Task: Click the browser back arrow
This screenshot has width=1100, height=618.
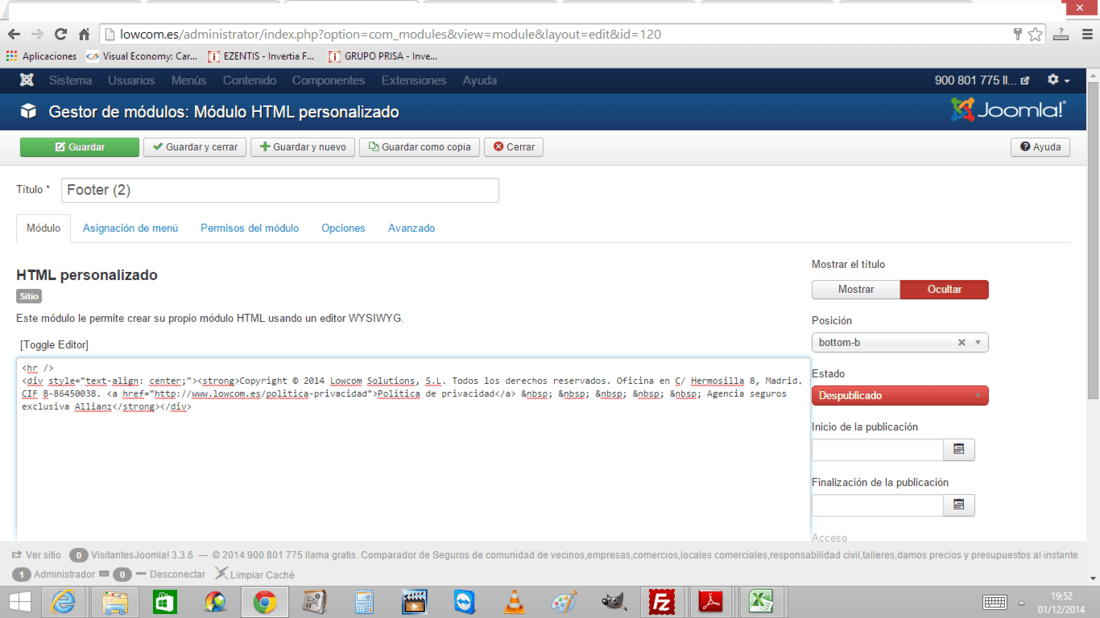Action: [14, 34]
